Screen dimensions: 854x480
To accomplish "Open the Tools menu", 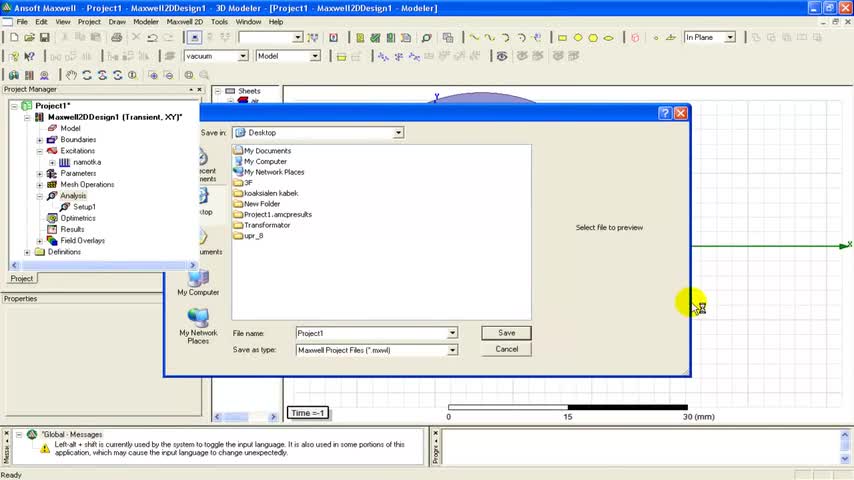I will point(219,22).
